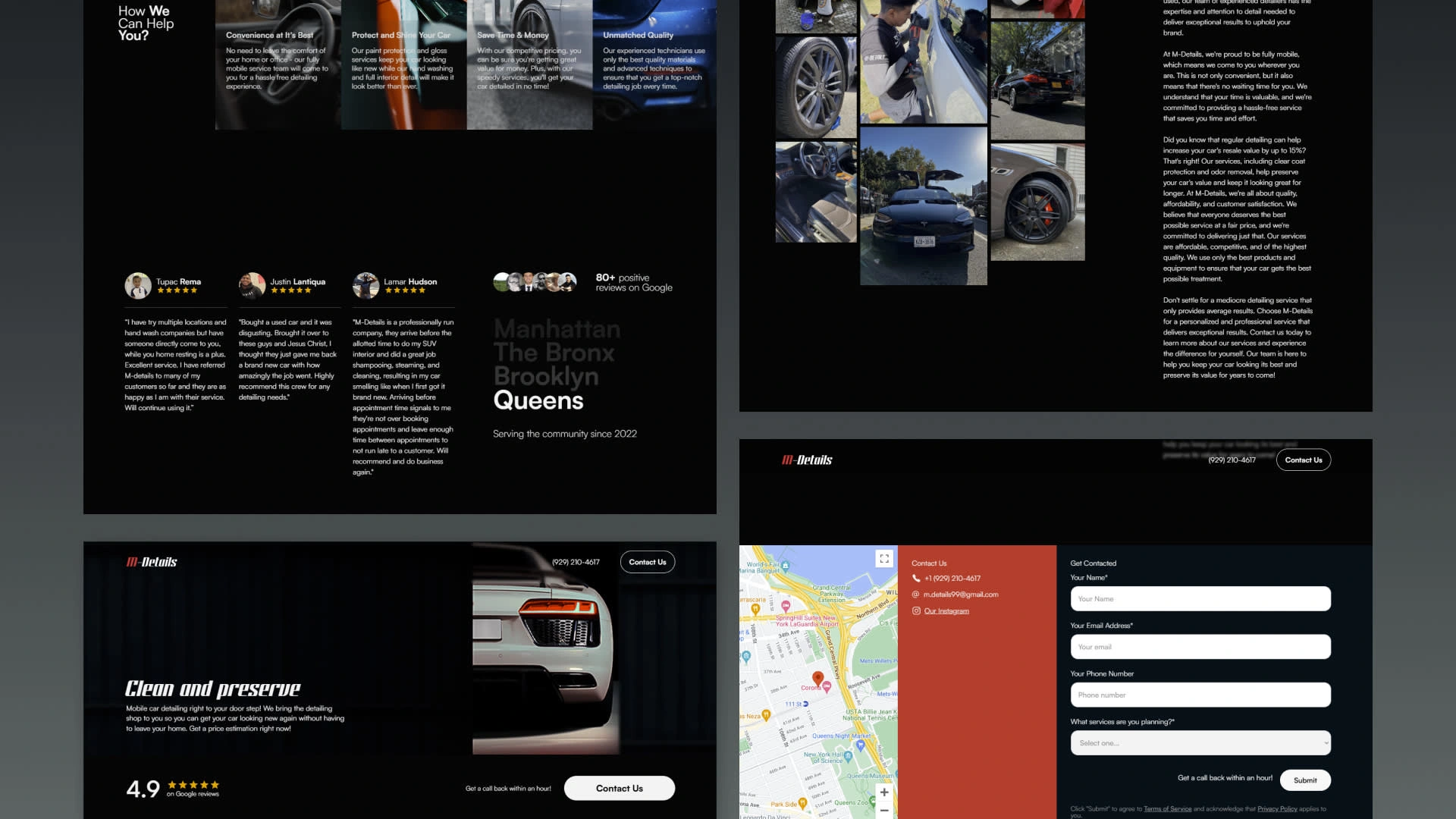The image size is (1456, 819).
Task: Open the Privacy Policy link
Action: pos(1277,809)
